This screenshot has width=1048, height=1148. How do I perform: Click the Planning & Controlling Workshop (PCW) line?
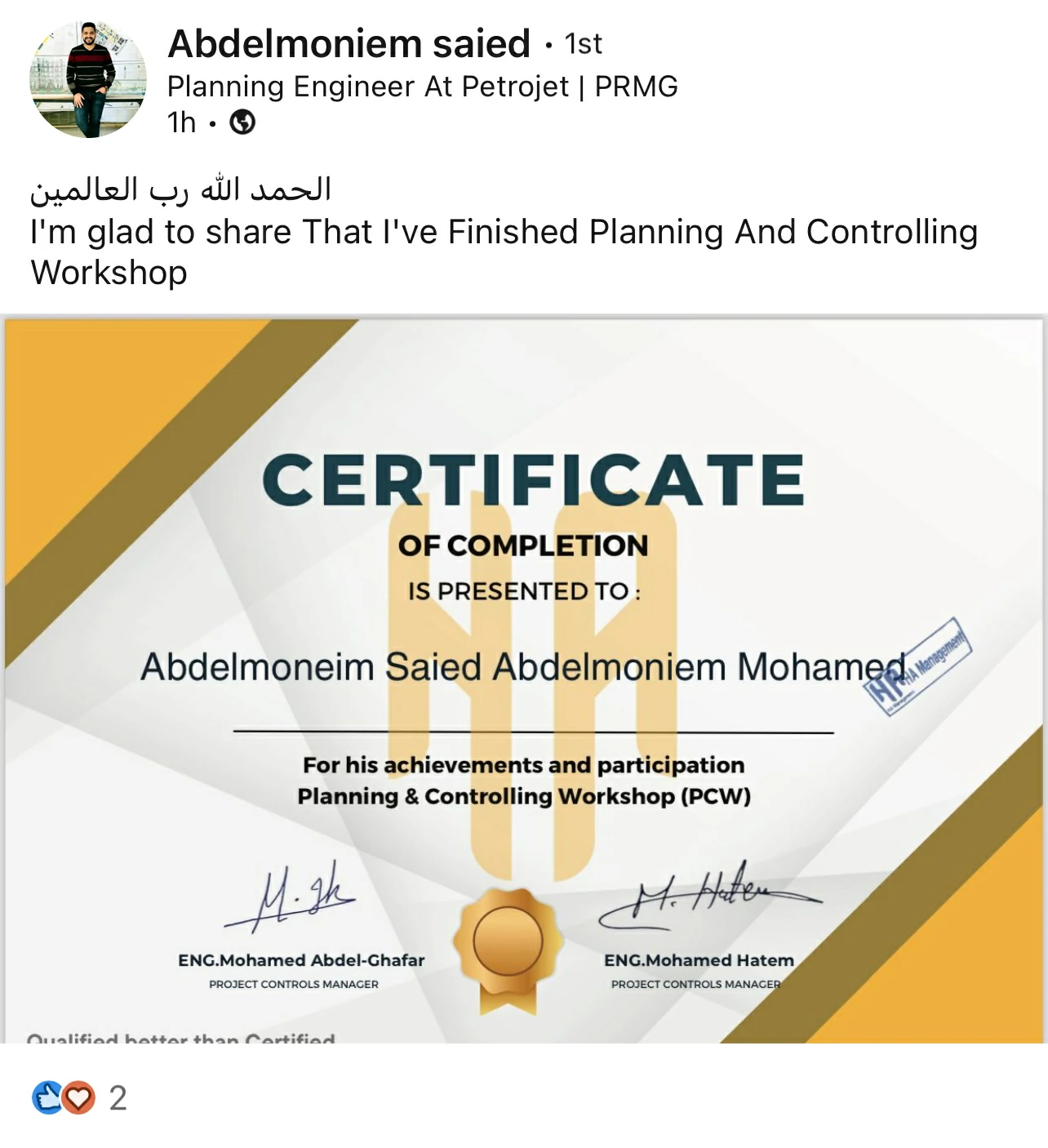524,796
